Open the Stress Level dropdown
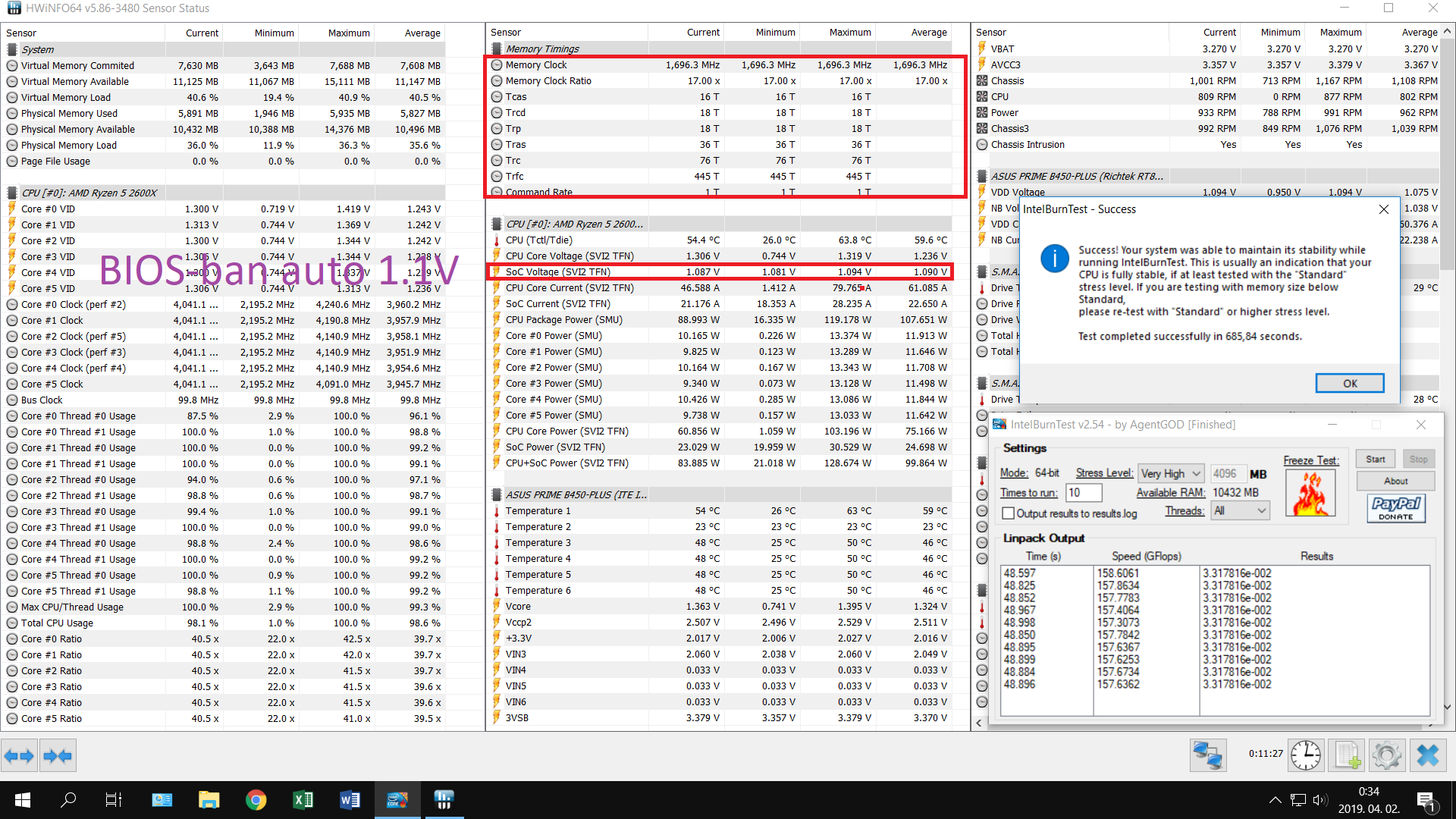 (x=1171, y=473)
